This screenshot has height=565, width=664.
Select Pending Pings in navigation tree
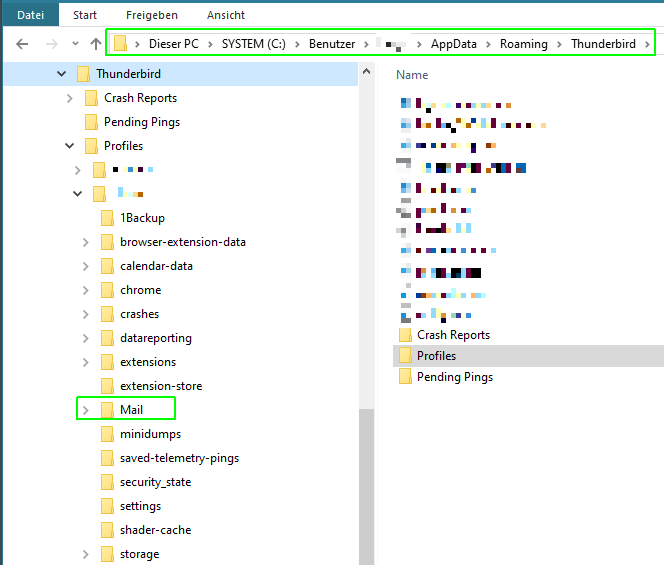click(x=142, y=122)
